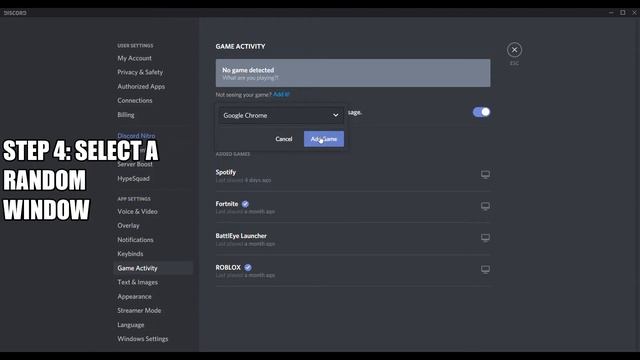Open Billing settings
640x360 pixels.
tap(126, 115)
